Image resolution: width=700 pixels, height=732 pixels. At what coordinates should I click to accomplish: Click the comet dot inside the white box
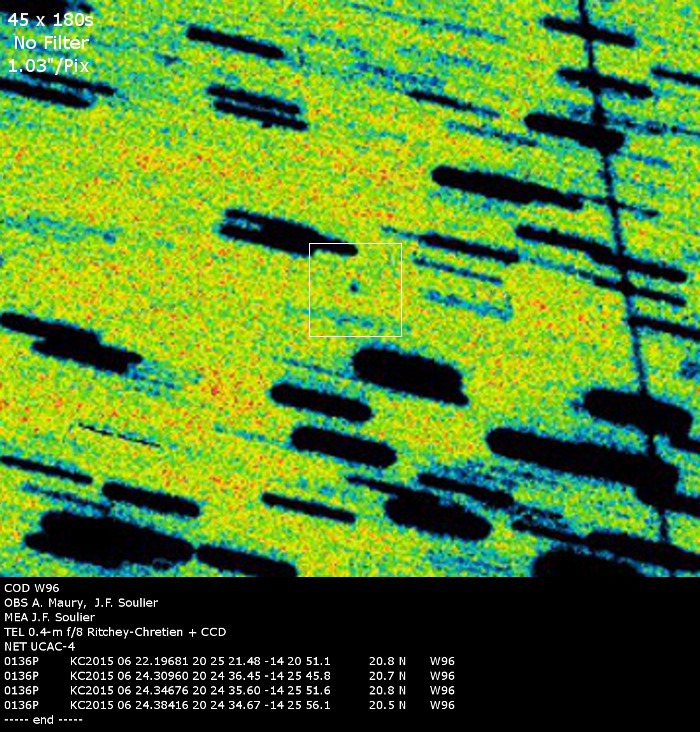(x=354, y=285)
